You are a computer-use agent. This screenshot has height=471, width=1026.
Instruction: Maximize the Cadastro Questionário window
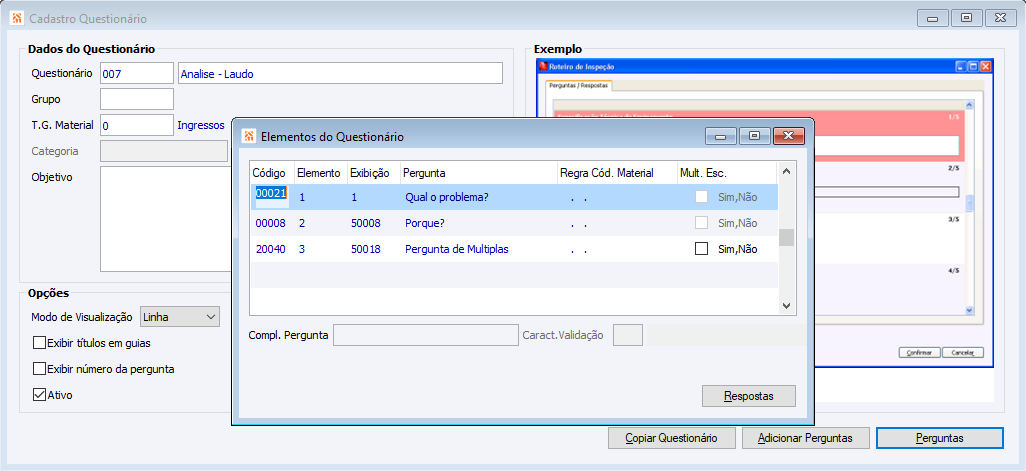(x=966, y=18)
